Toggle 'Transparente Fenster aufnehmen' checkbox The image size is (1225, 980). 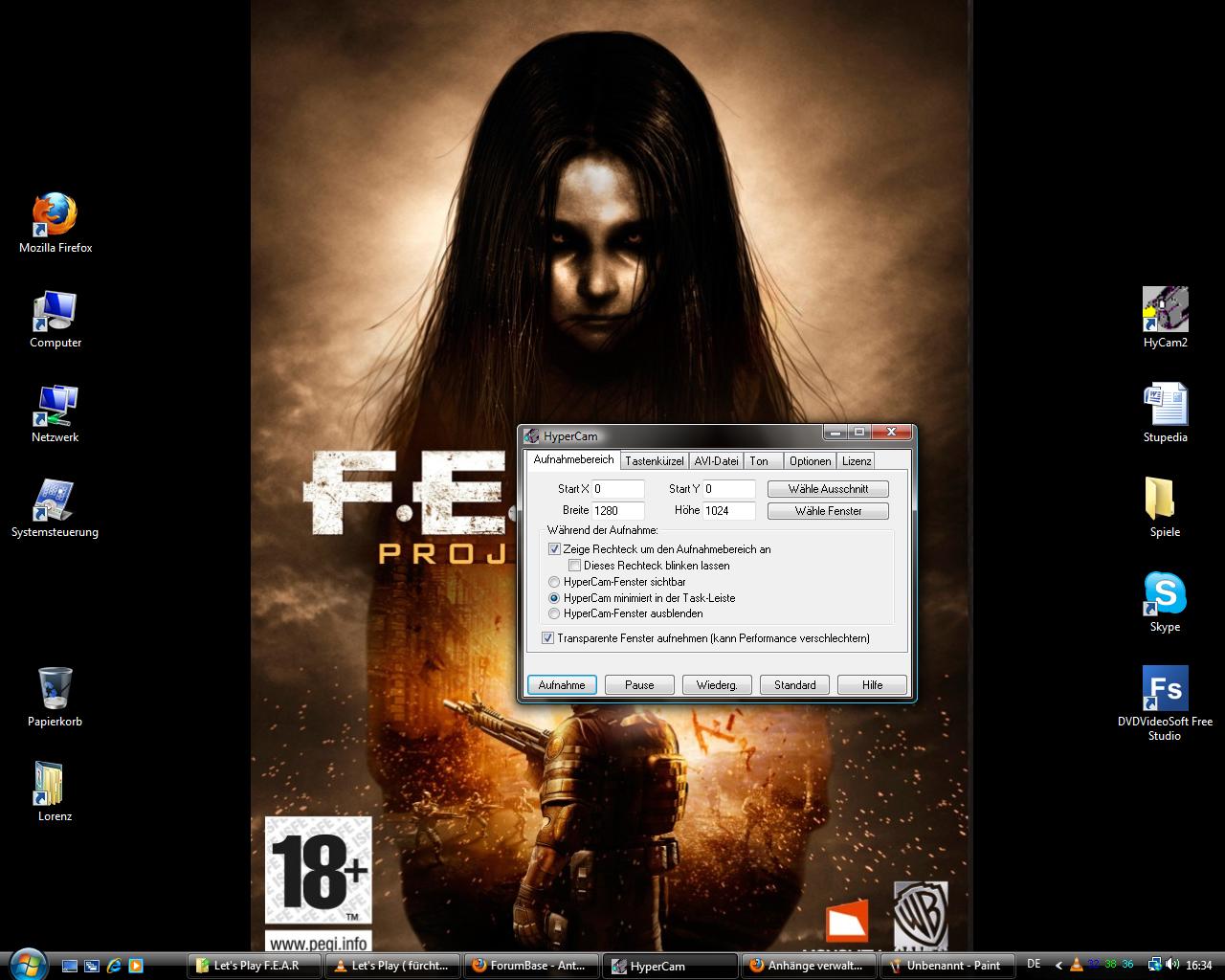[548, 638]
